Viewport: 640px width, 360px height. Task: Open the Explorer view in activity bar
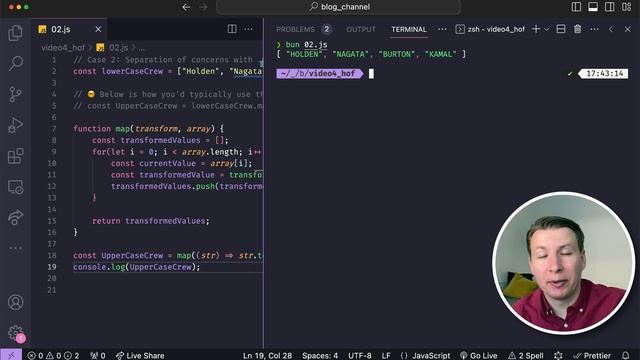pyautogui.click(x=16, y=33)
